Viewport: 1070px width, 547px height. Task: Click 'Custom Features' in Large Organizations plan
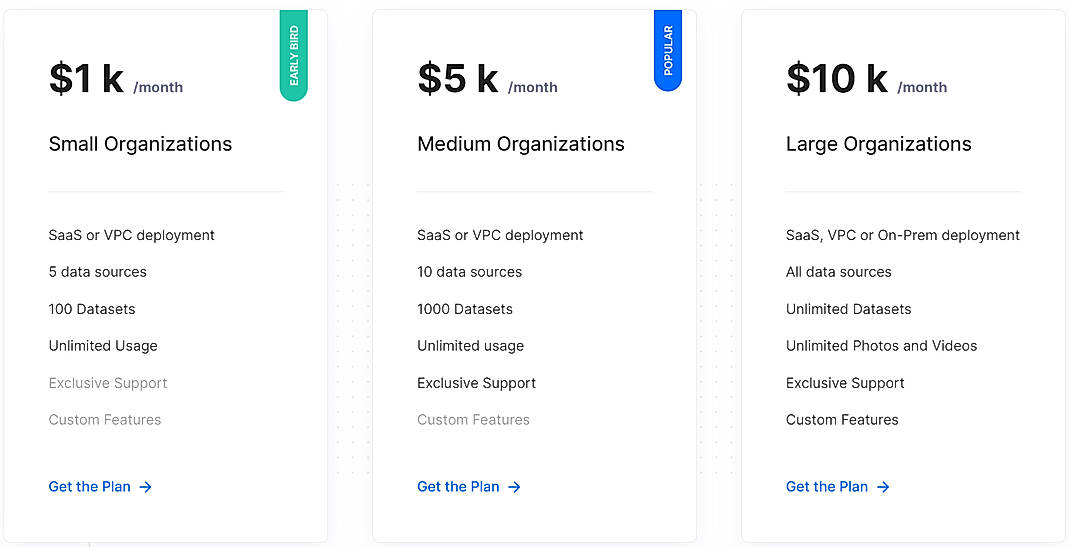pyautogui.click(x=842, y=419)
